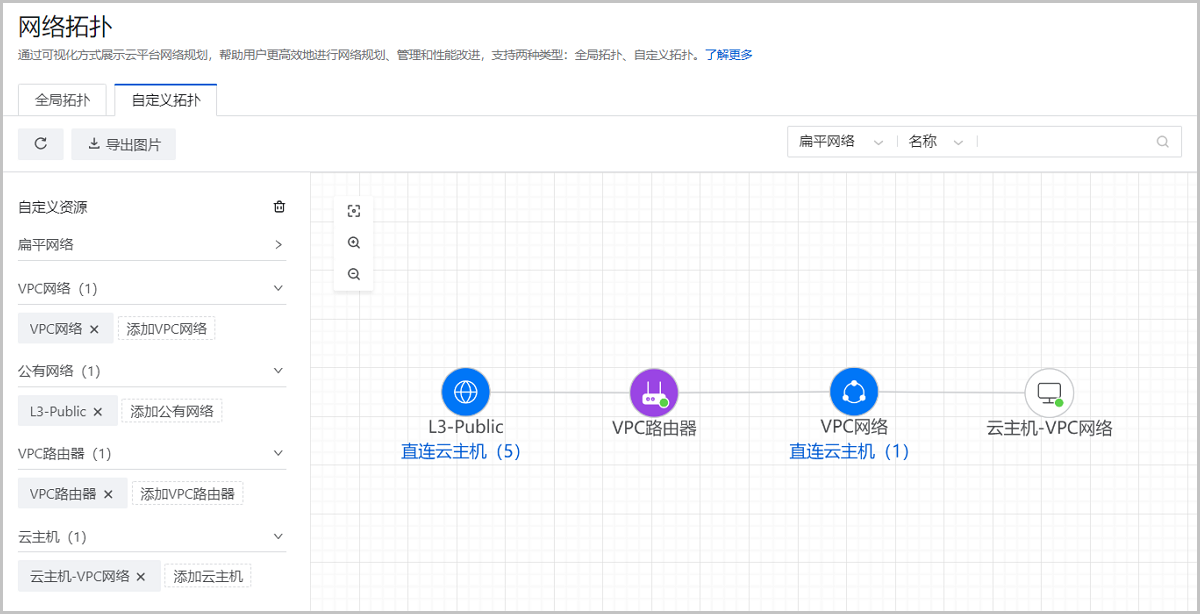Click the fit-to-screen canvas icon
The height and width of the screenshot is (614, 1200).
(353, 211)
